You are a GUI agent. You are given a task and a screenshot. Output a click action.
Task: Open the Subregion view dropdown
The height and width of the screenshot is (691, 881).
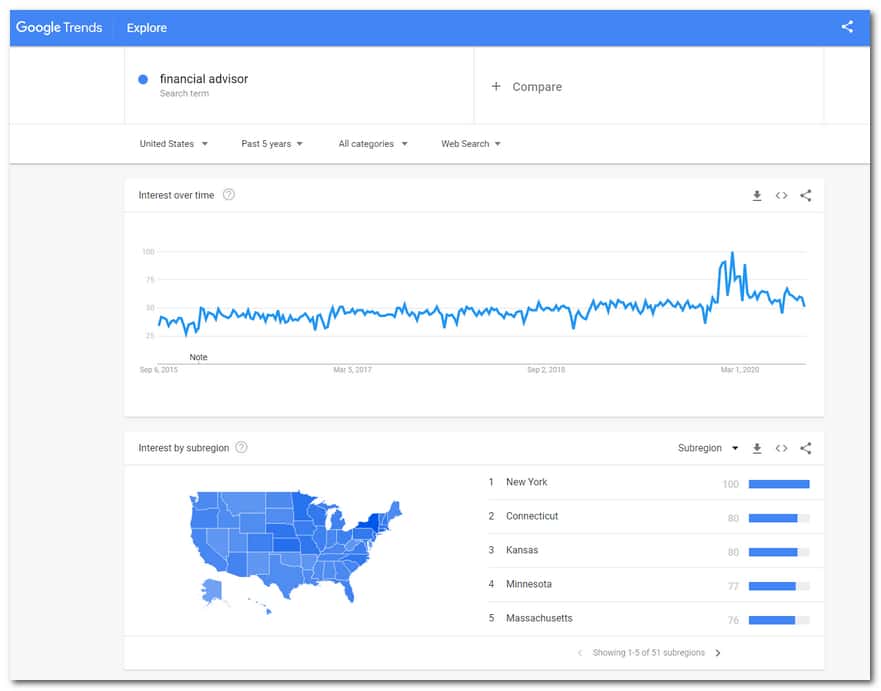point(710,448)
